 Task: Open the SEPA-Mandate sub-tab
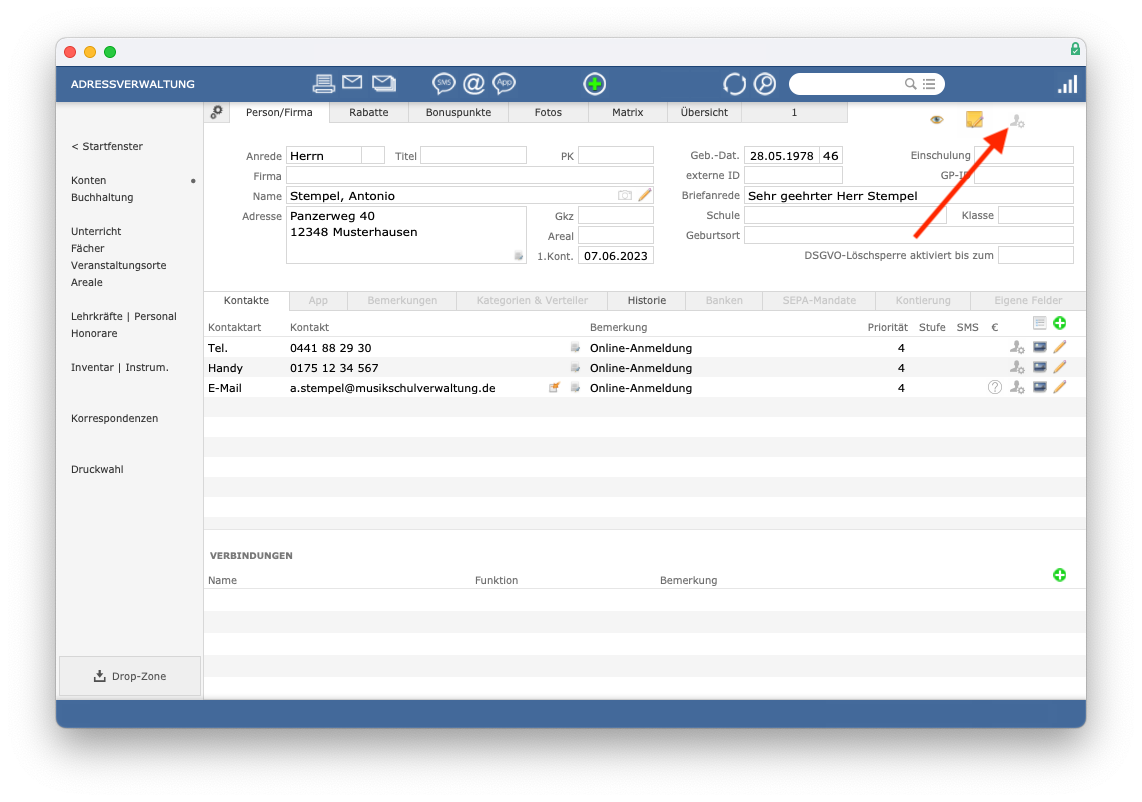819,300
